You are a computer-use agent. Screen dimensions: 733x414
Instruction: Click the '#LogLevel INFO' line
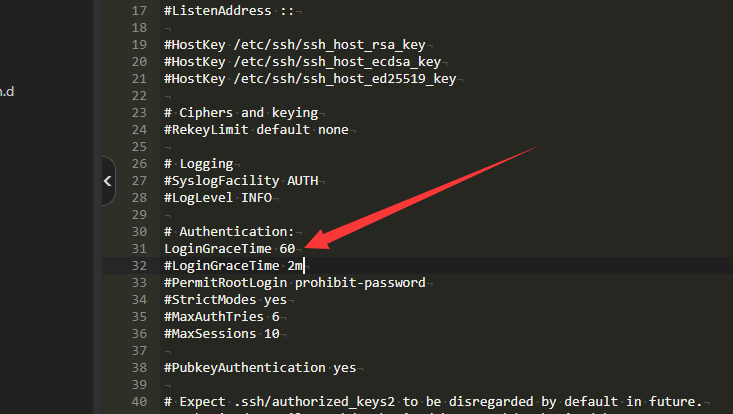pyautogui.click(x=215, y=198)
